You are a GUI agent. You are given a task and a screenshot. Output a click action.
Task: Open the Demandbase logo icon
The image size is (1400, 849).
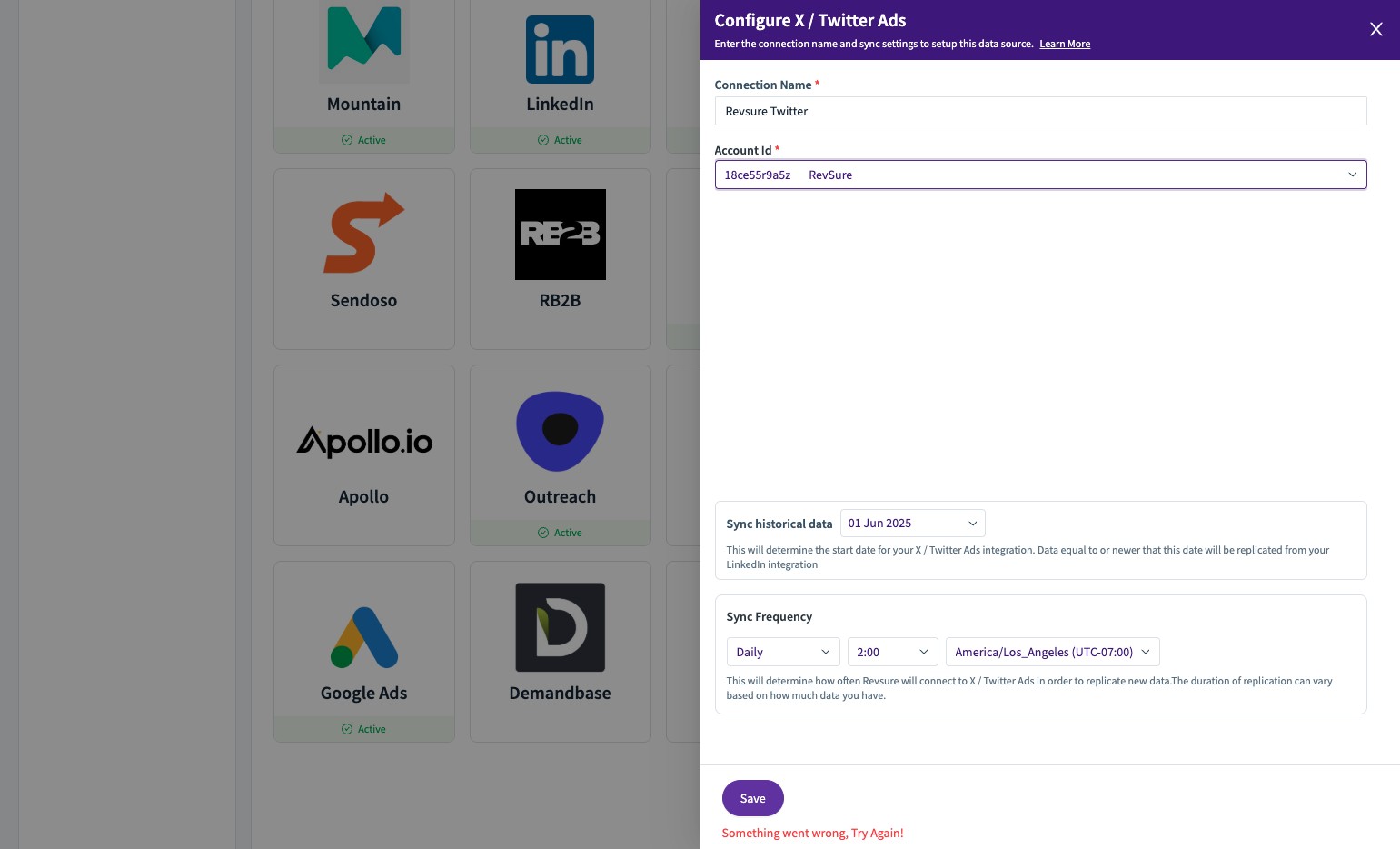coord(560,627)
